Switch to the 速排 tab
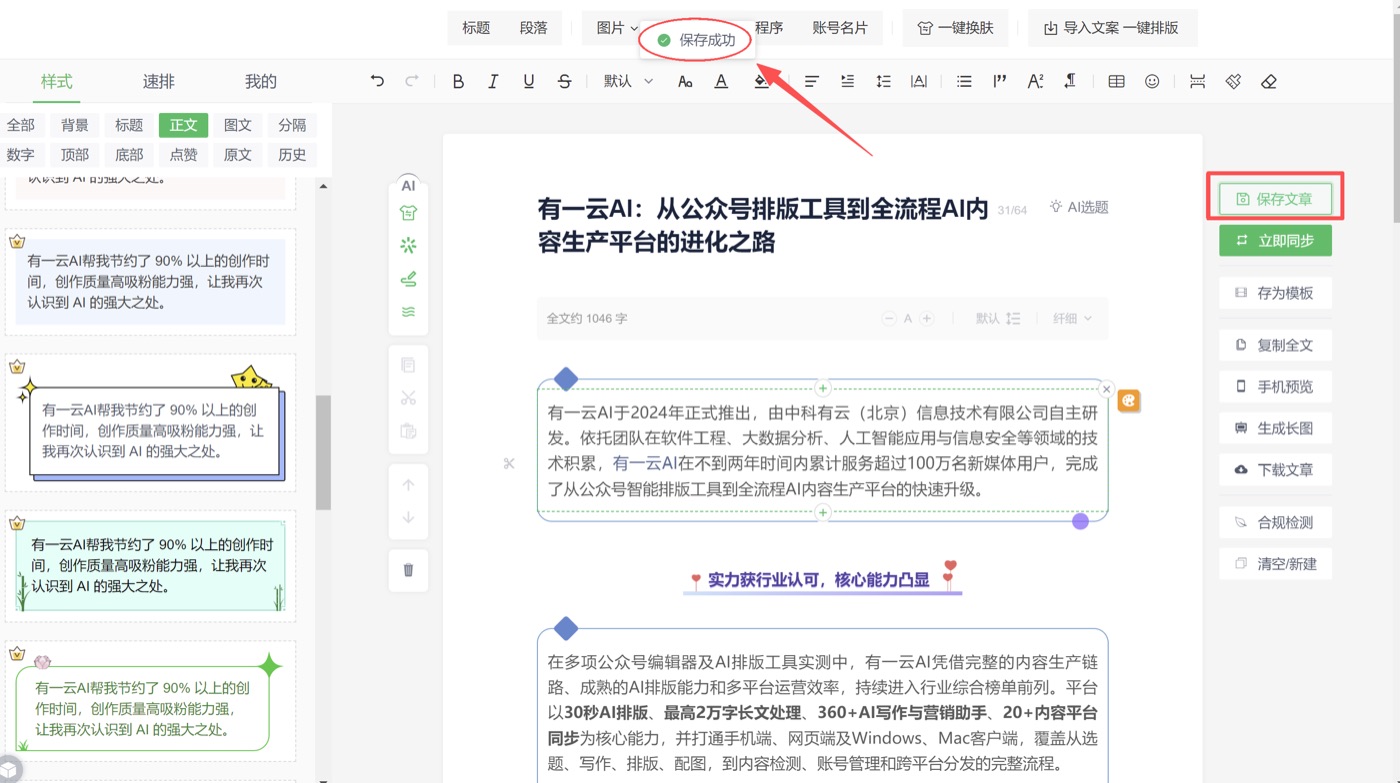This screenshot has width=1400, height=783. [158, 82]
